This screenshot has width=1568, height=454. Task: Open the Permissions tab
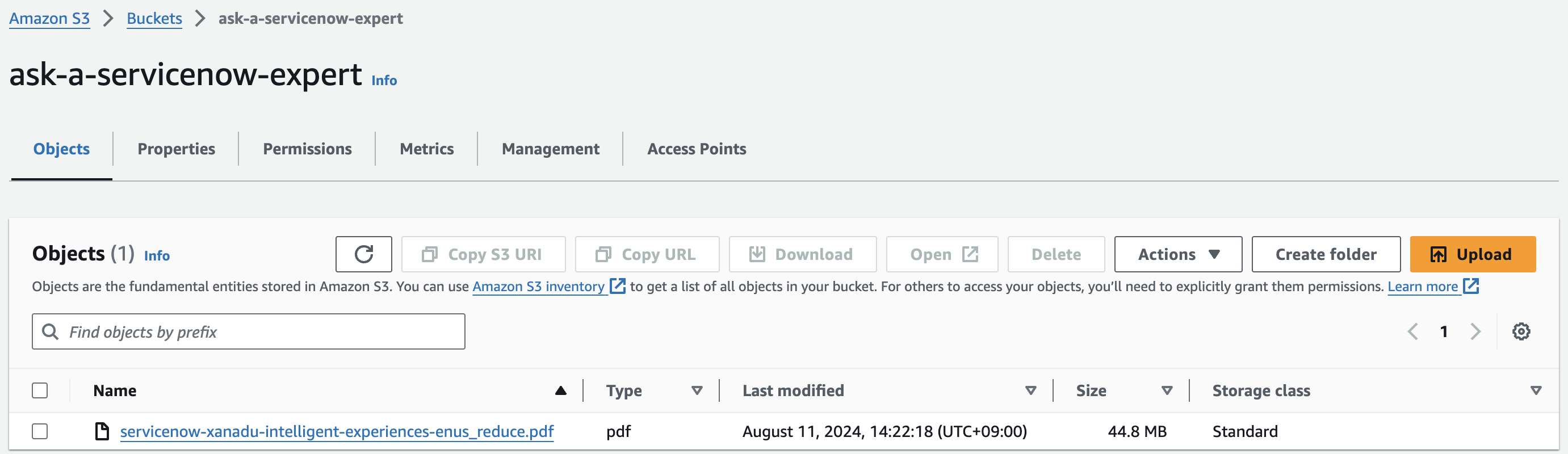pyautogui.click(x=307, y=149)
